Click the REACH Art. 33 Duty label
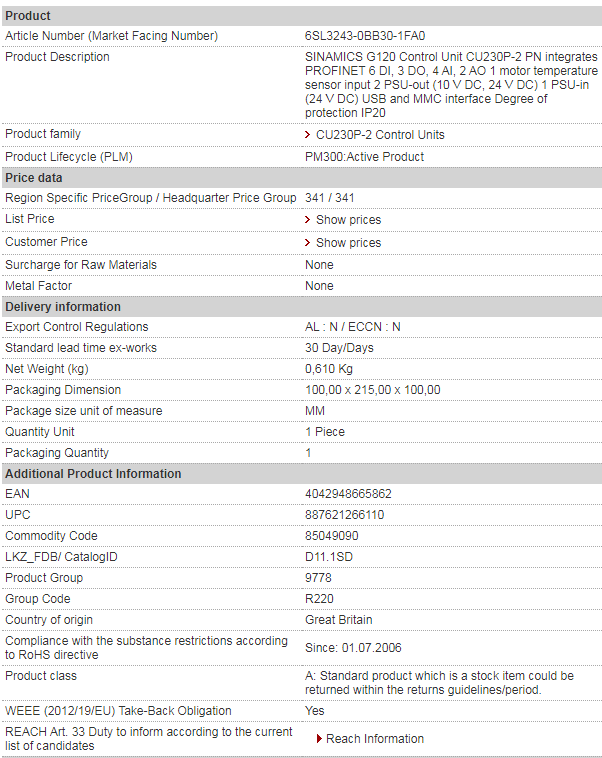 [x=148, y=739]
